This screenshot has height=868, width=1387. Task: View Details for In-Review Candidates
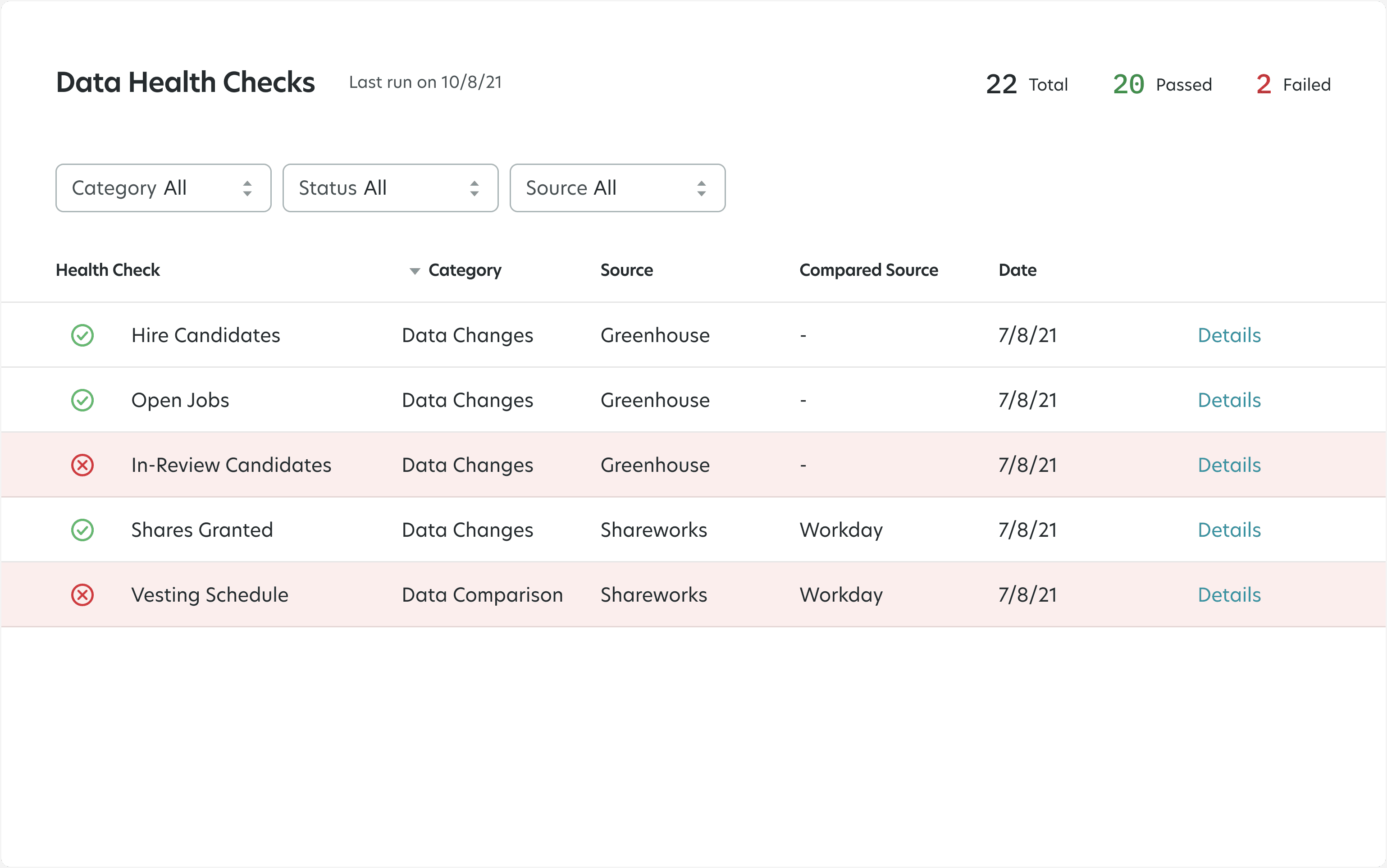tap(1229, 465)
